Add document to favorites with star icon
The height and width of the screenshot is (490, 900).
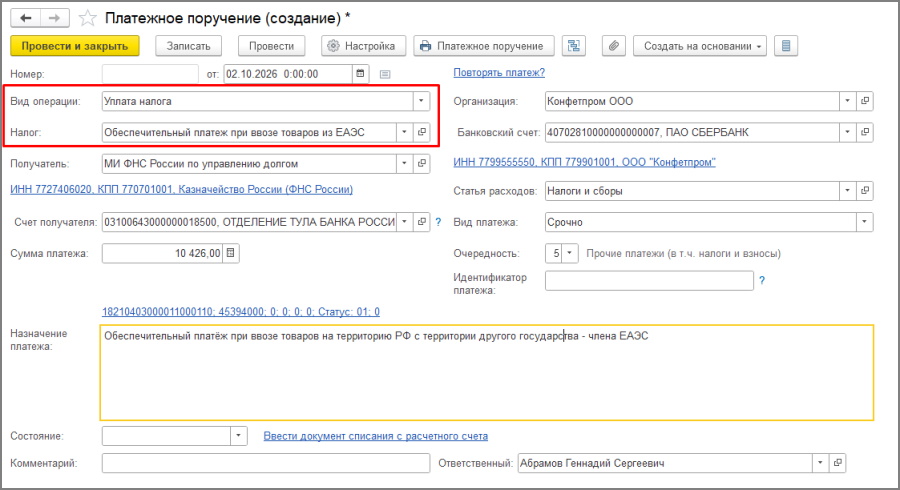pos(87,18)
